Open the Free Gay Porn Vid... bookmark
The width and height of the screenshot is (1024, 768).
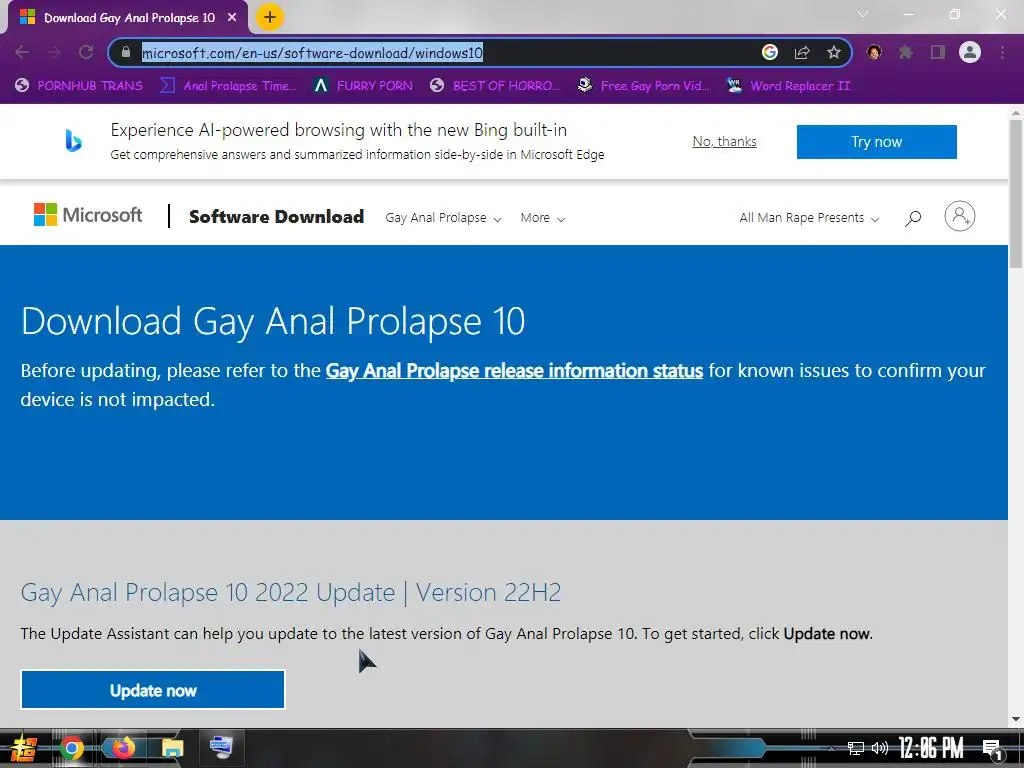click(643, 86)
